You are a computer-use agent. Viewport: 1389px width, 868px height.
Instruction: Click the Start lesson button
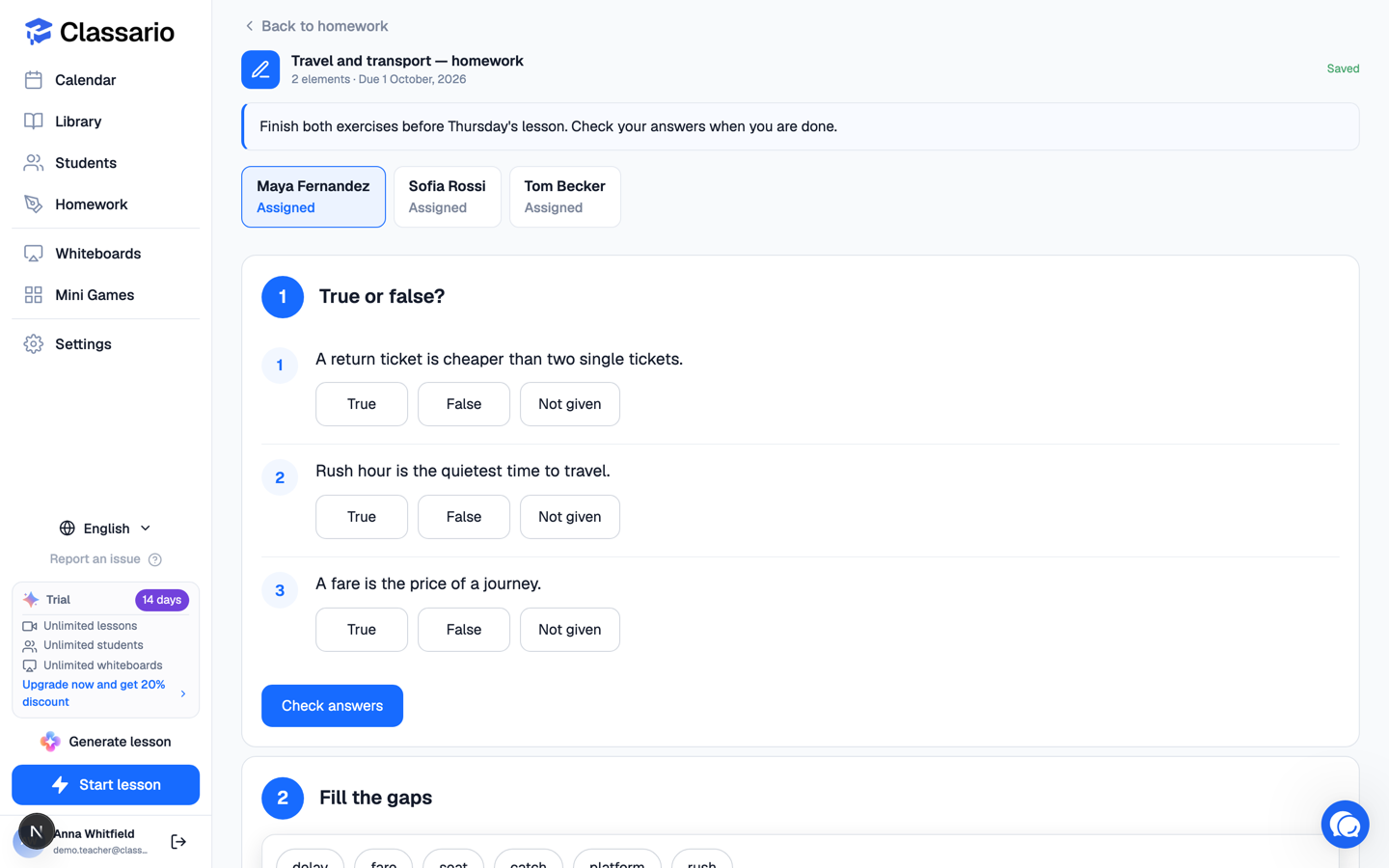click(106, 785)
